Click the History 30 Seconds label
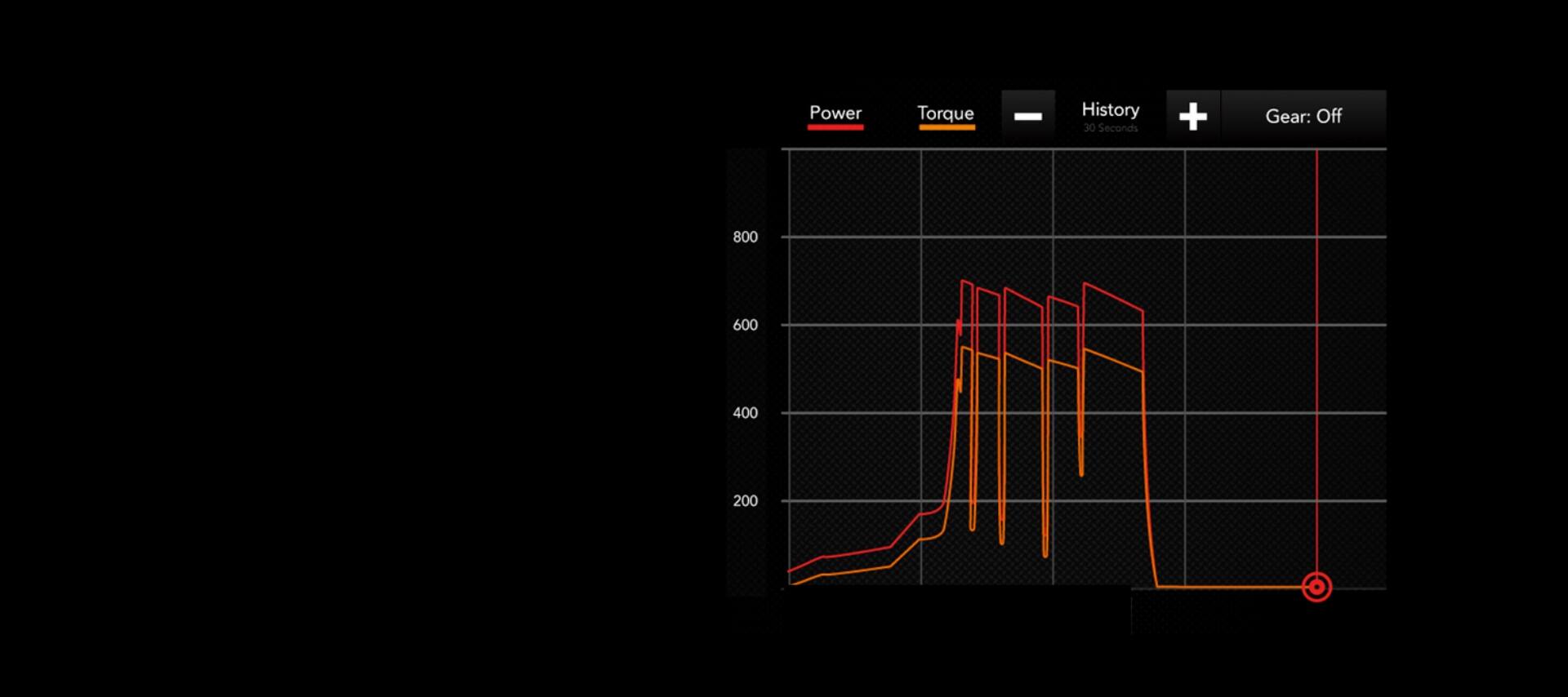1568x697 pixels. 1111,116
